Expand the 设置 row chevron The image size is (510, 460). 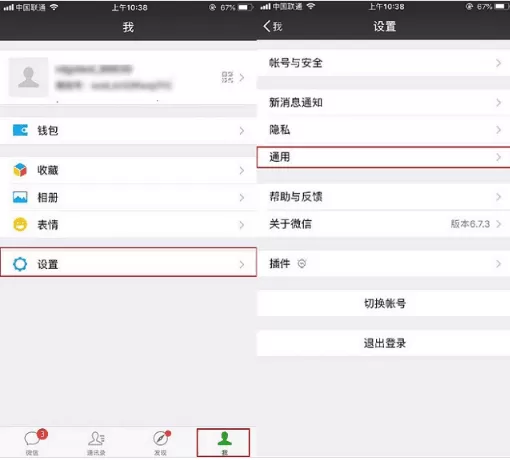pyautogui.click(x=242, y=265)
